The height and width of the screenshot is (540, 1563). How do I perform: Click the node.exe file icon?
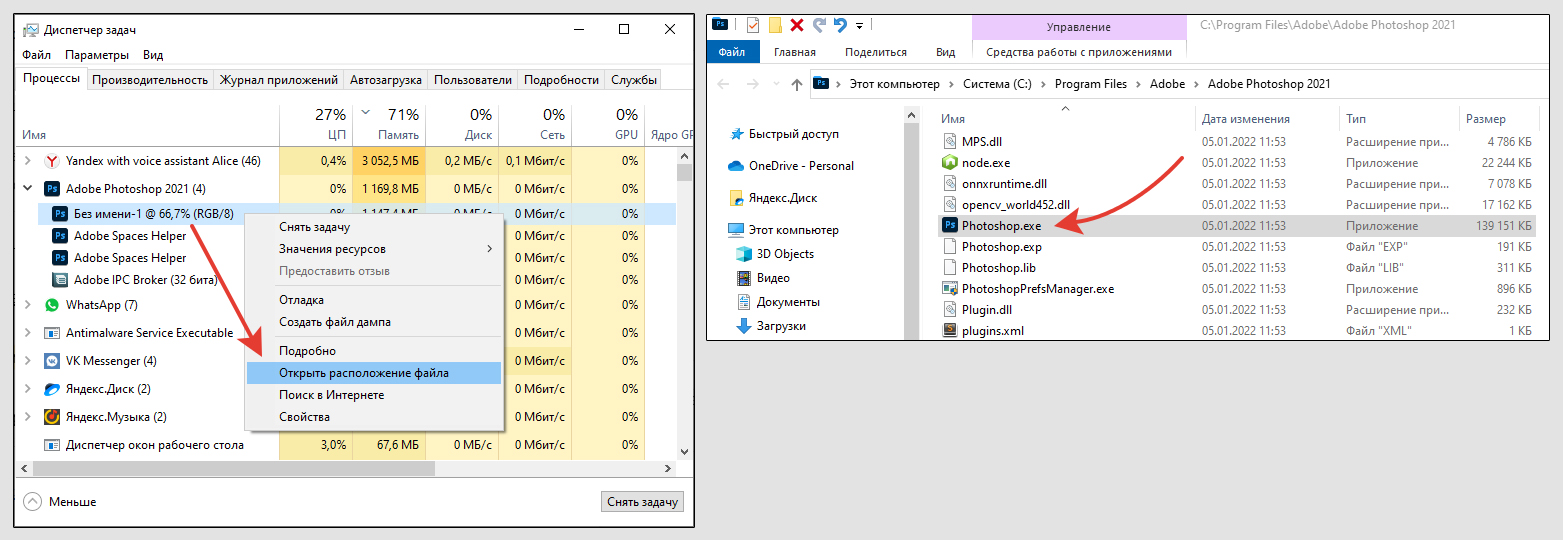coord(950,163)
